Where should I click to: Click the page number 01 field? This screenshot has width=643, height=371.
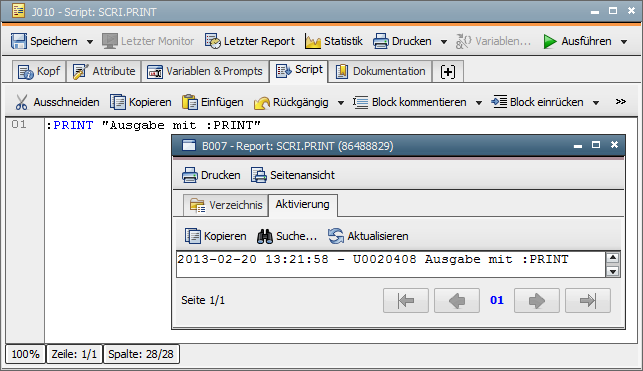497,300
